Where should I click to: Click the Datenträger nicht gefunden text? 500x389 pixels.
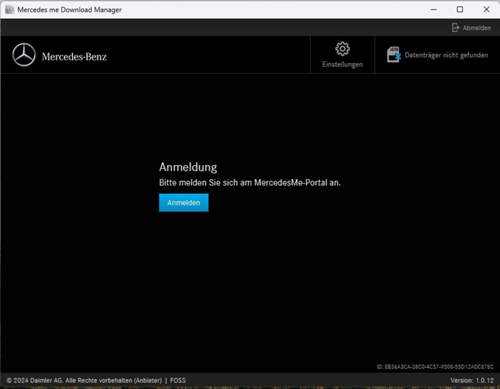click(x=446, y=55)
